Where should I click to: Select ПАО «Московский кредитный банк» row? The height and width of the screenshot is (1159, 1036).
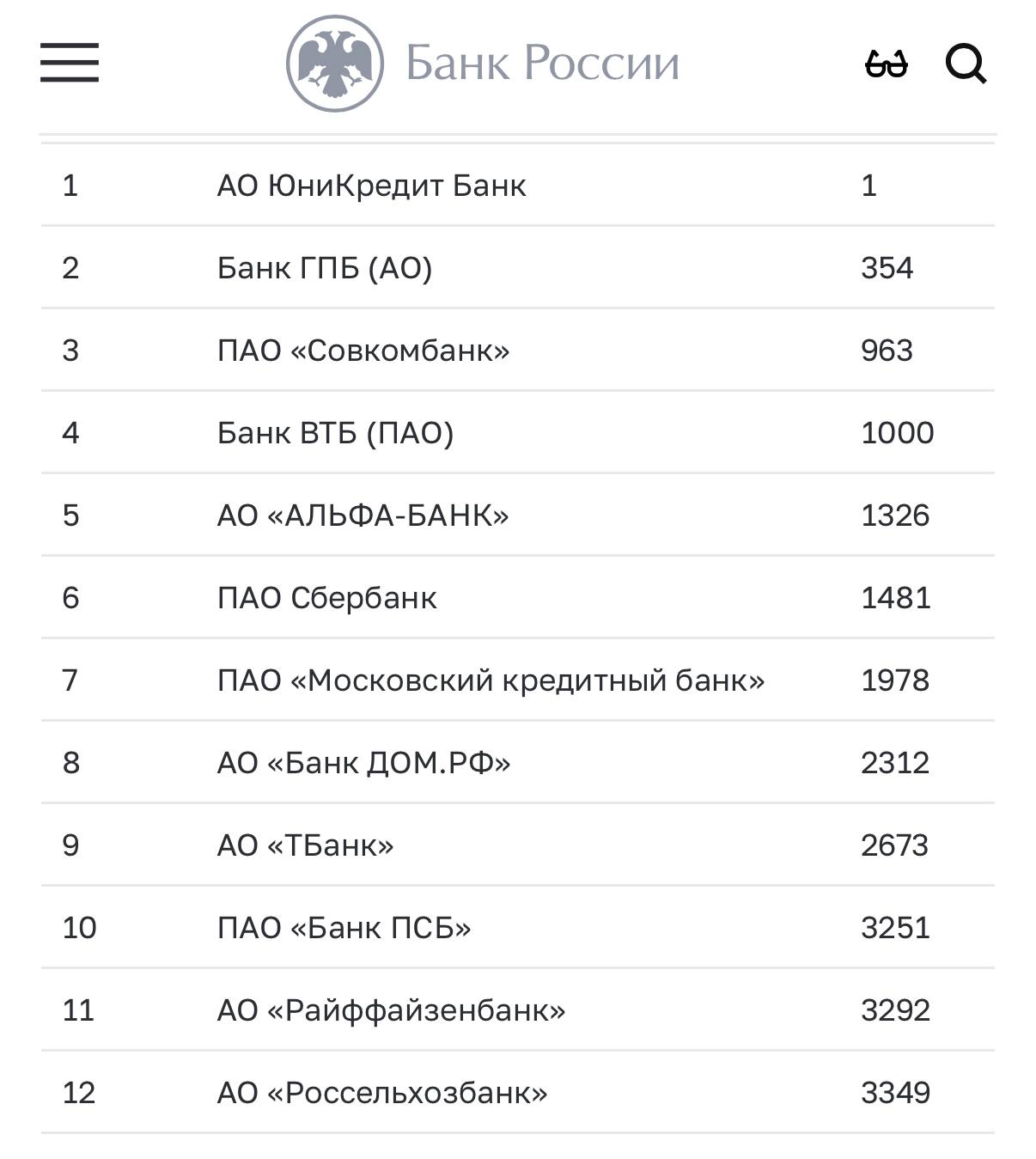tap(491, 680)
